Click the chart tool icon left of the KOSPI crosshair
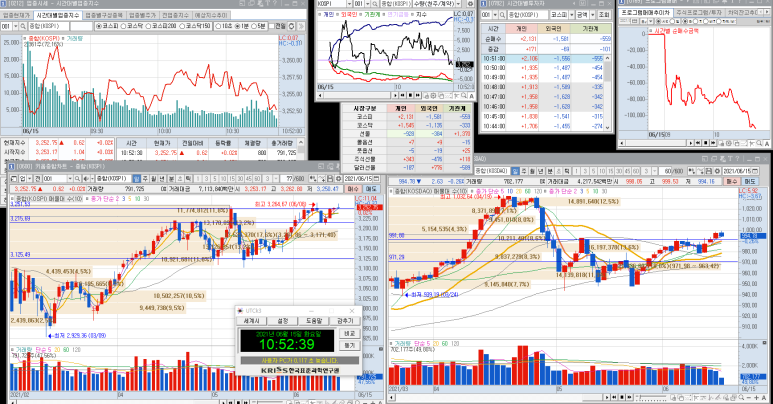 click(x=313, y=179)
